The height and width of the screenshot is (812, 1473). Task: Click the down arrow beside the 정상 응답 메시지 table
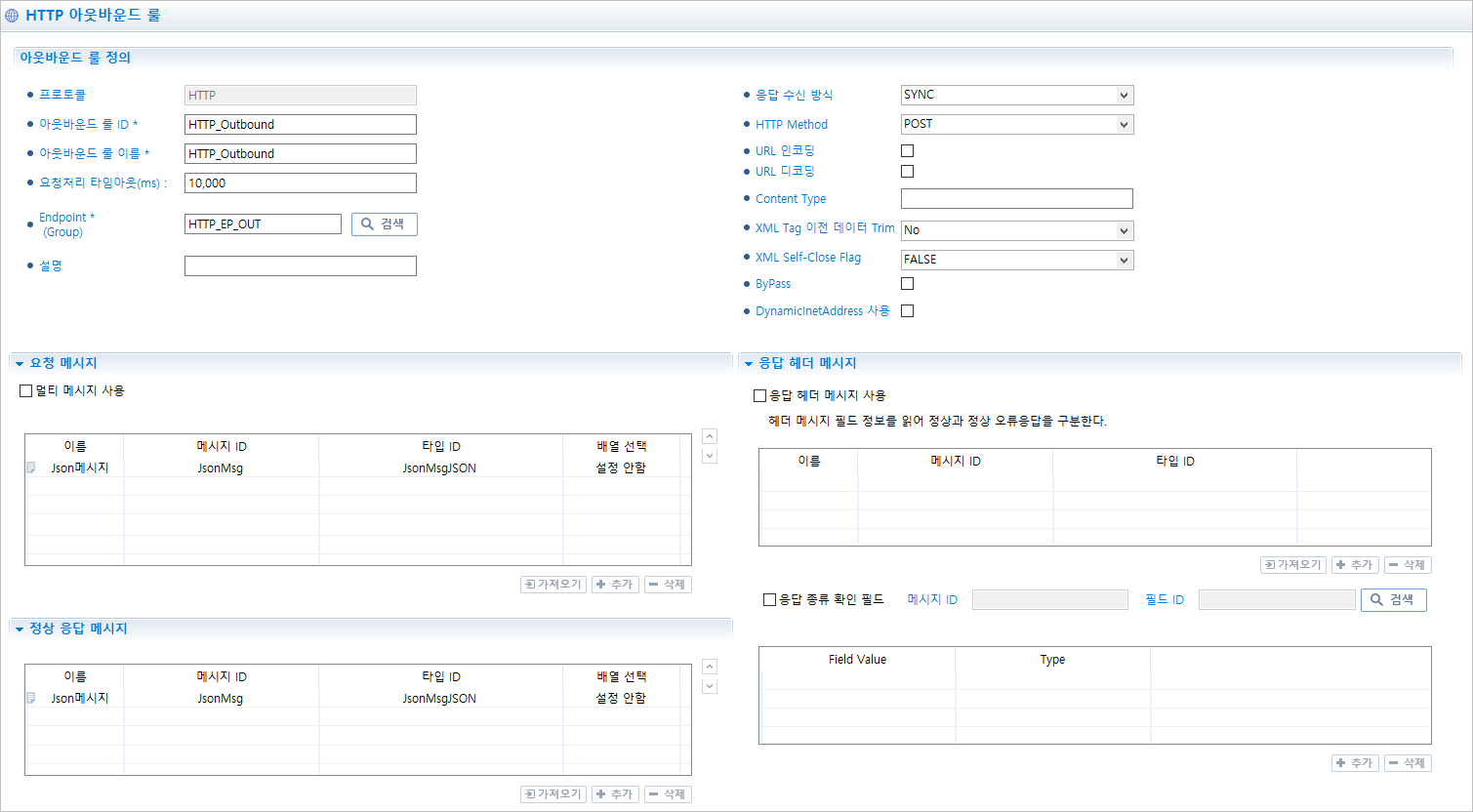pyautogui.click(x=710, y=686)
